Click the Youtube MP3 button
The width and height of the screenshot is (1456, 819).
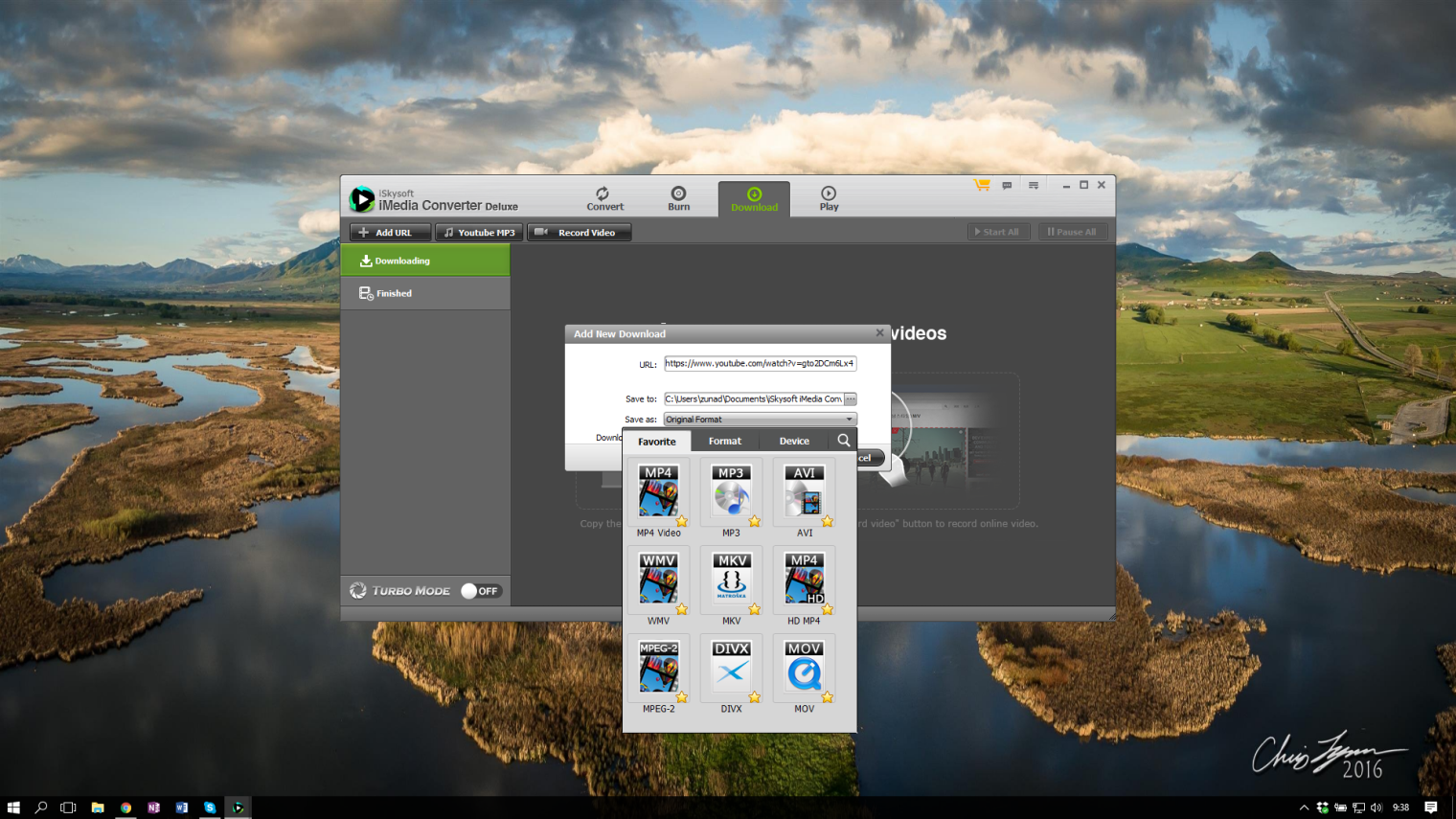479,232
